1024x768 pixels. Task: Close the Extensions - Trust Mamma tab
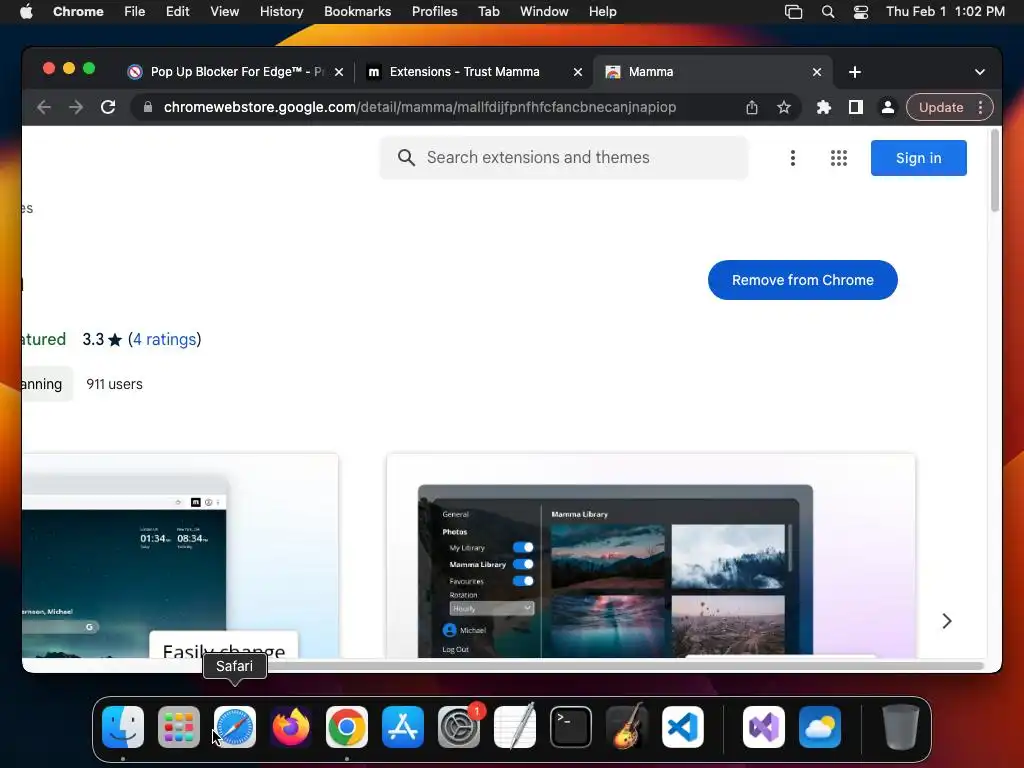[578, 72]
